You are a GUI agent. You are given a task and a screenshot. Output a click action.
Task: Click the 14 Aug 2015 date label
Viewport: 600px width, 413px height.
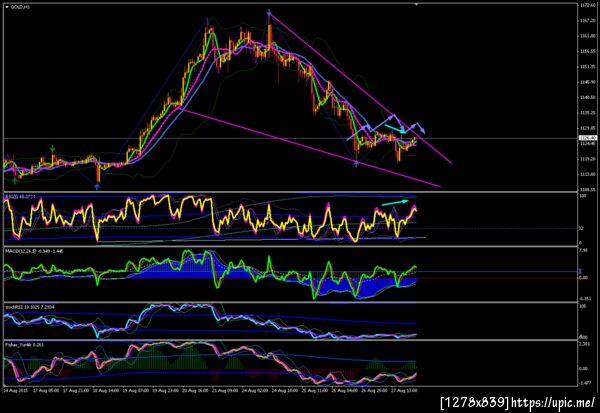click(15, 391)
